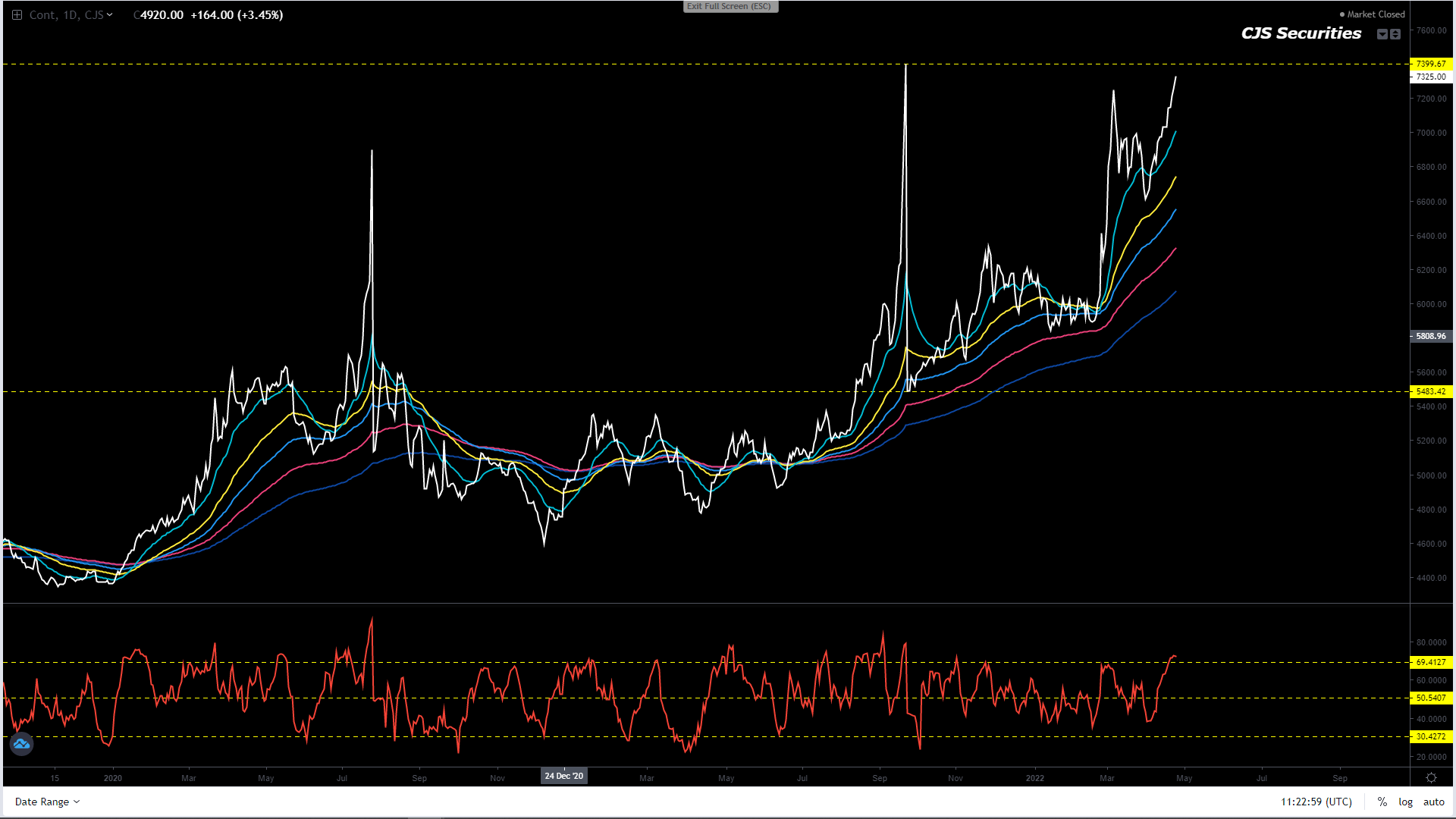The width and height of the screenshot is (1456, 819).
Task: Click the 69.4127 RSI level label
Action: [x=1430, y=662]
